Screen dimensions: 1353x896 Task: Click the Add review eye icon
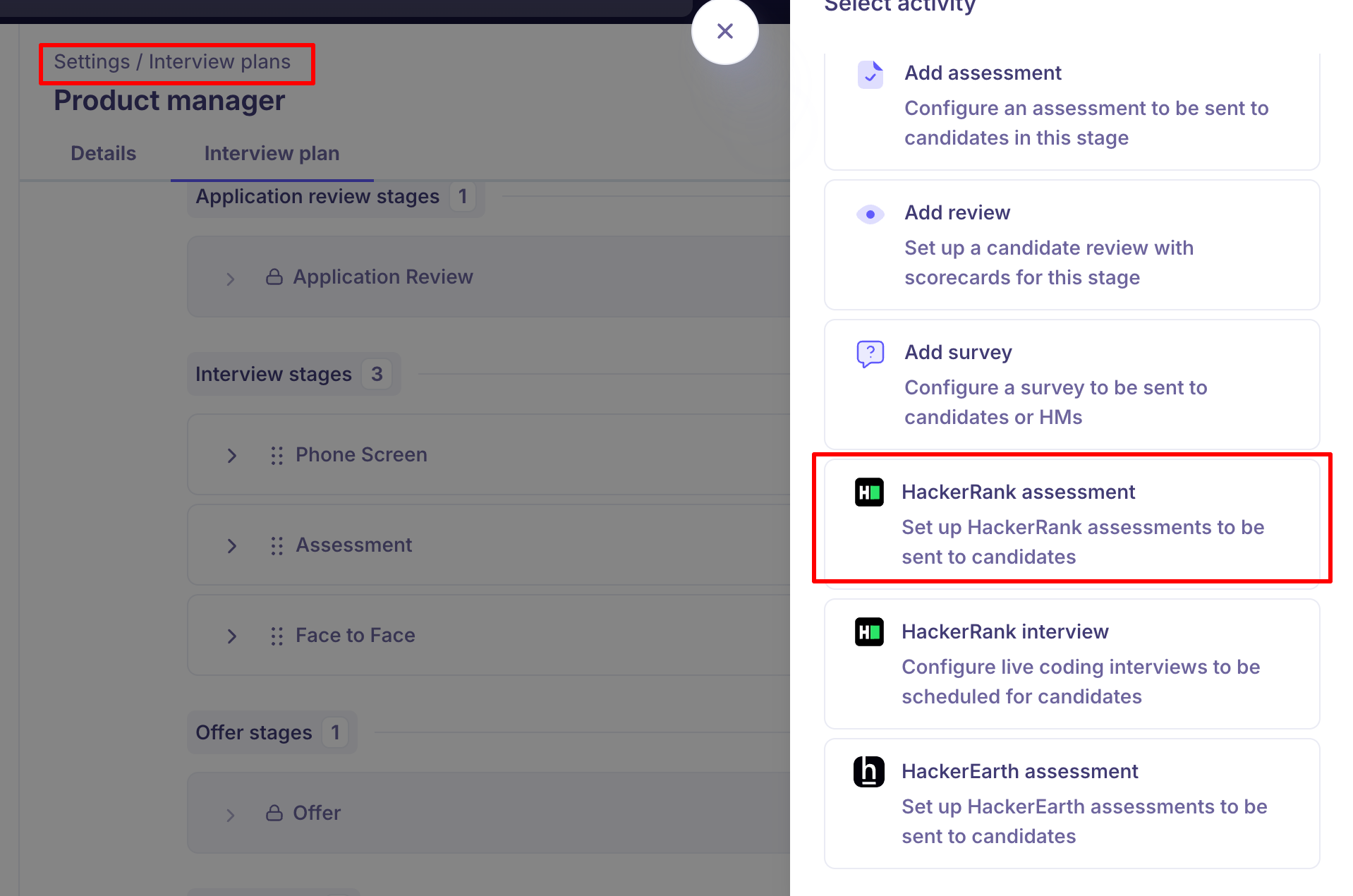870,214
